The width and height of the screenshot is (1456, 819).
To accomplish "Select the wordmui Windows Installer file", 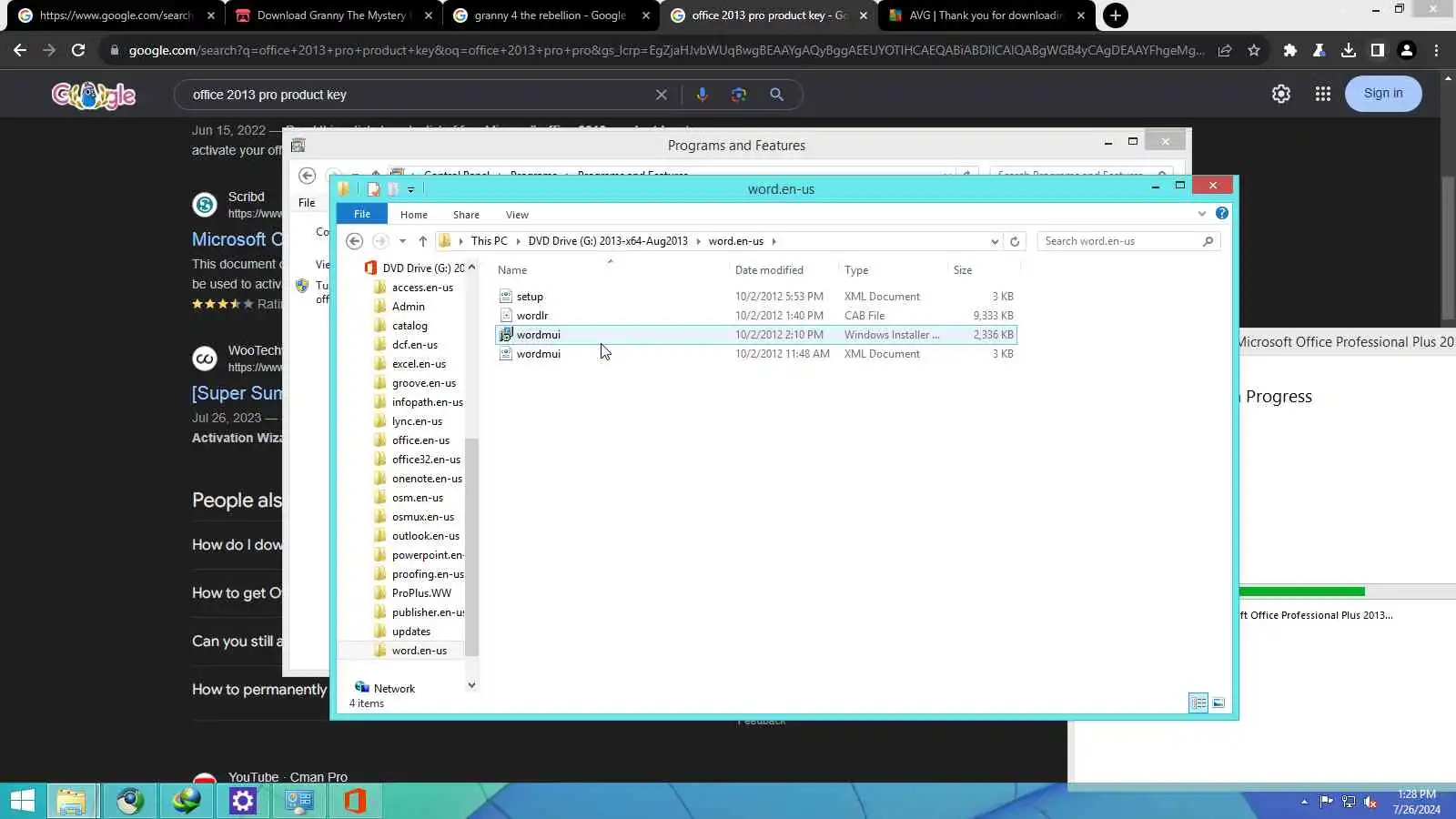I will [756, 335].
